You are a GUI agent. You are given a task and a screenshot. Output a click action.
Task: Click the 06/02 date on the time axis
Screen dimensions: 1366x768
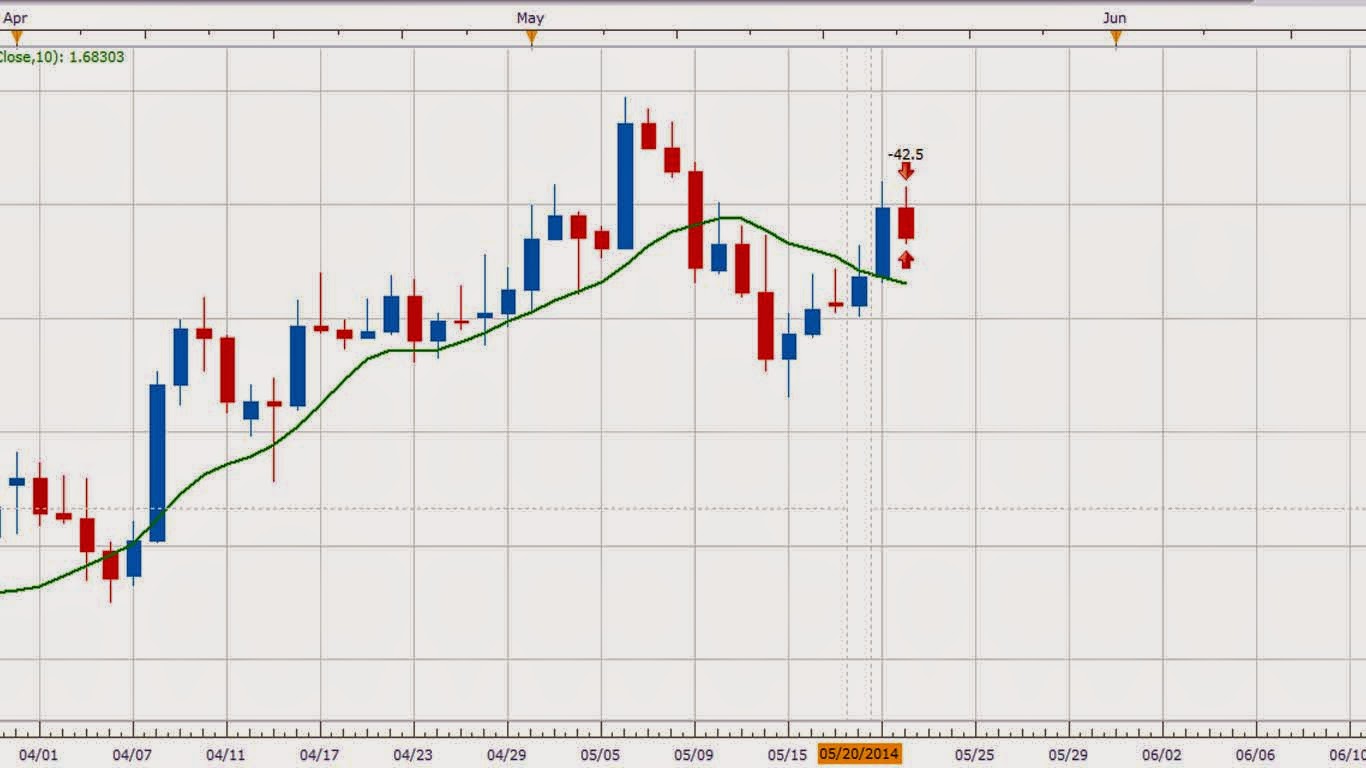pos(1162,754)
